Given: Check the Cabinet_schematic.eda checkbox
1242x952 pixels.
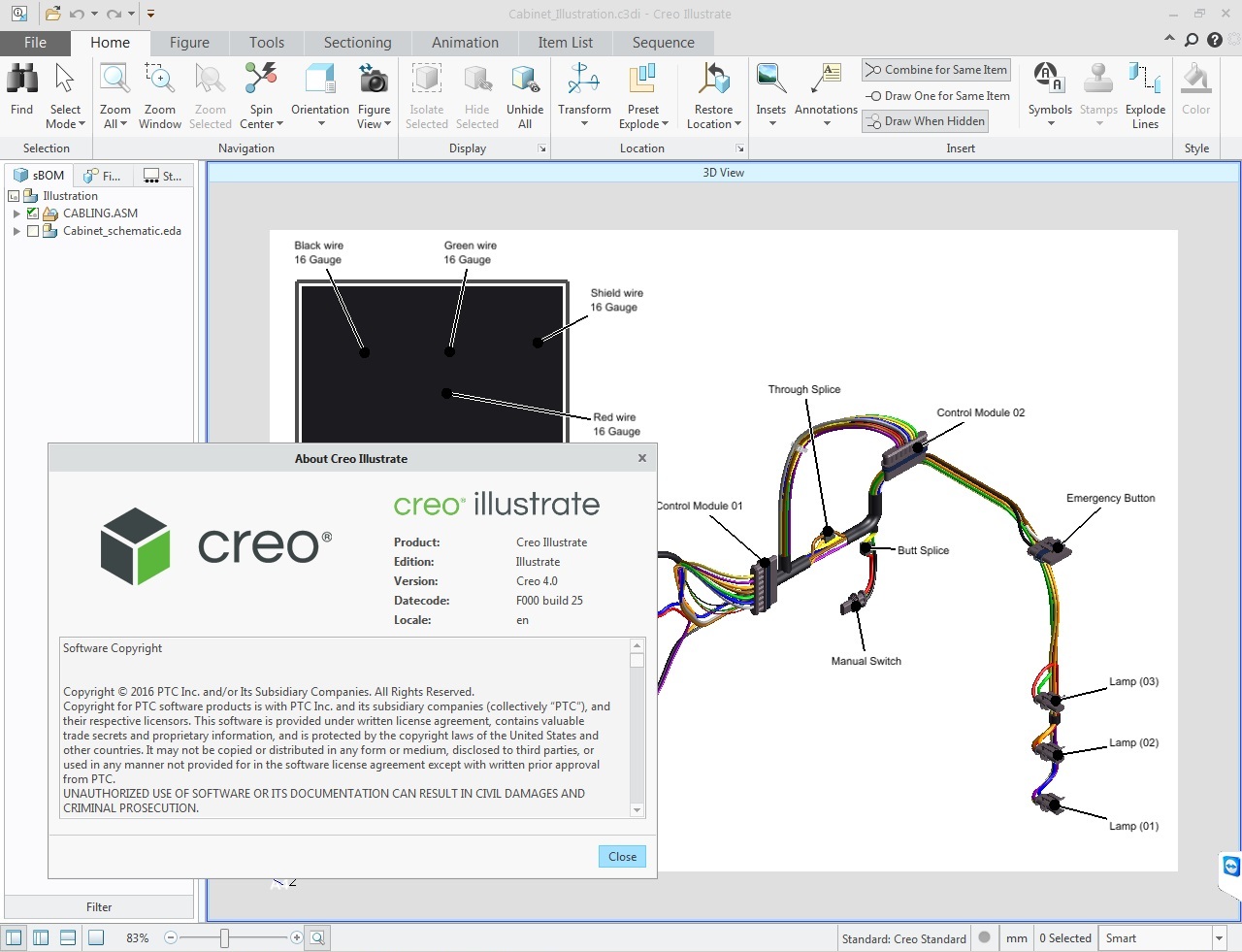Looking at the screenshot, I should pos(33,231).
